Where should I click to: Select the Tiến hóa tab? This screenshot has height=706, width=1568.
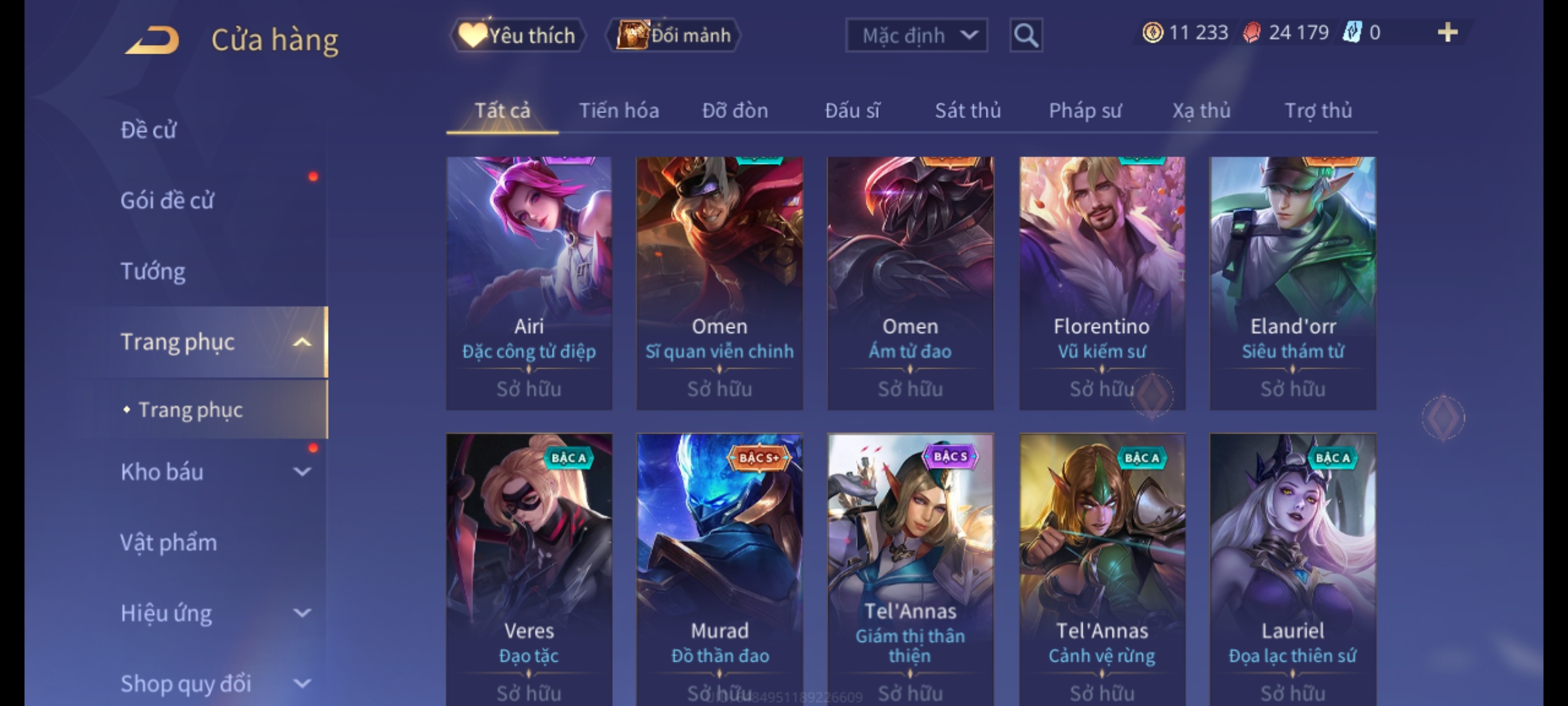(619, 110)
